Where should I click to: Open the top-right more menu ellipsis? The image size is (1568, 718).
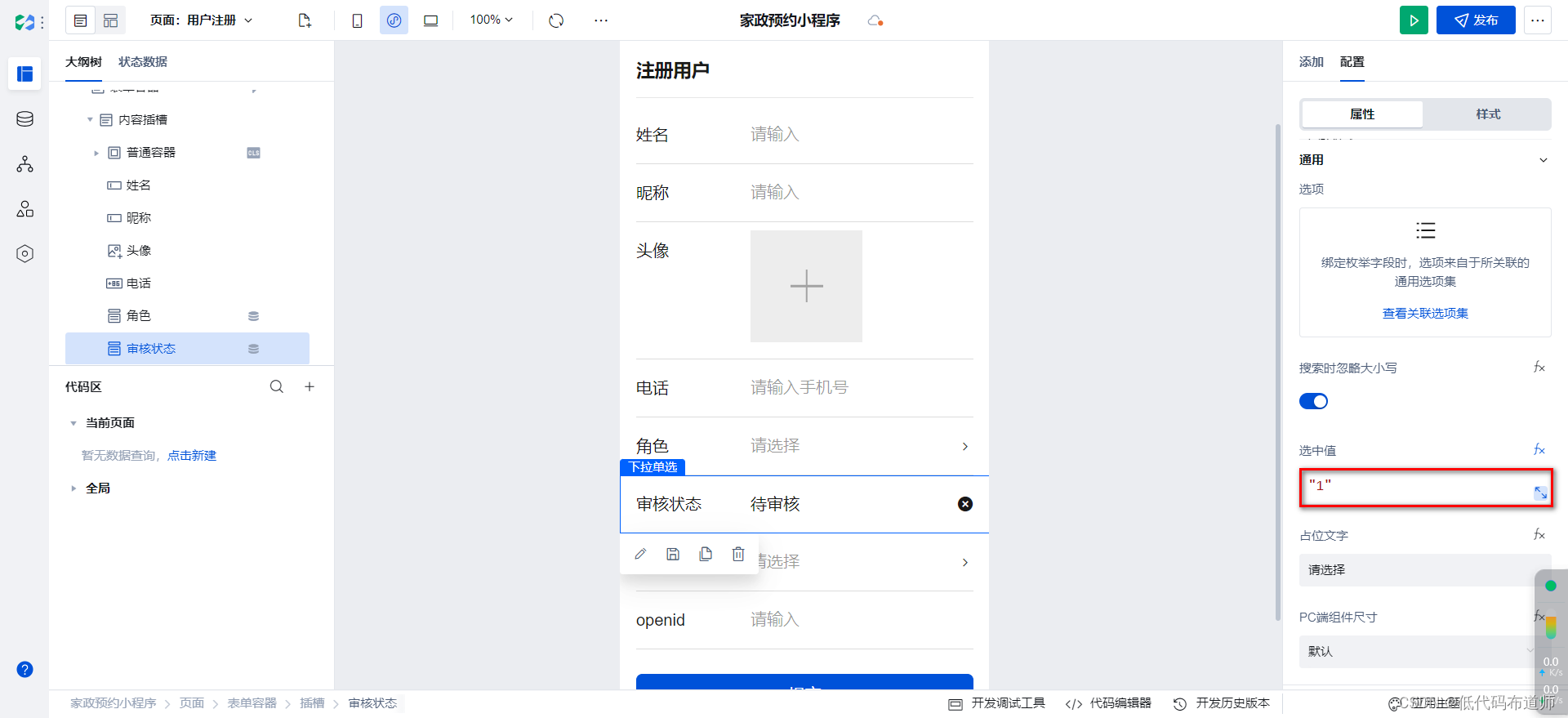click(x=1538, y=20)
